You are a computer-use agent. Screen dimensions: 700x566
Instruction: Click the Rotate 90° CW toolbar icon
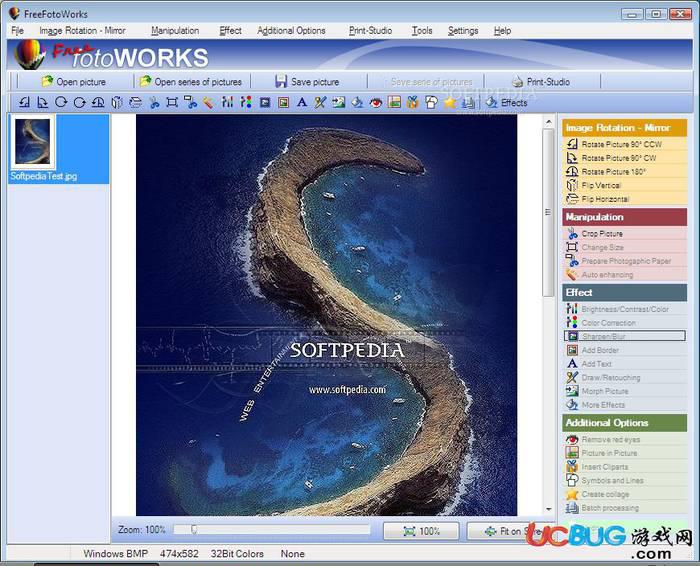pos(42,103)
